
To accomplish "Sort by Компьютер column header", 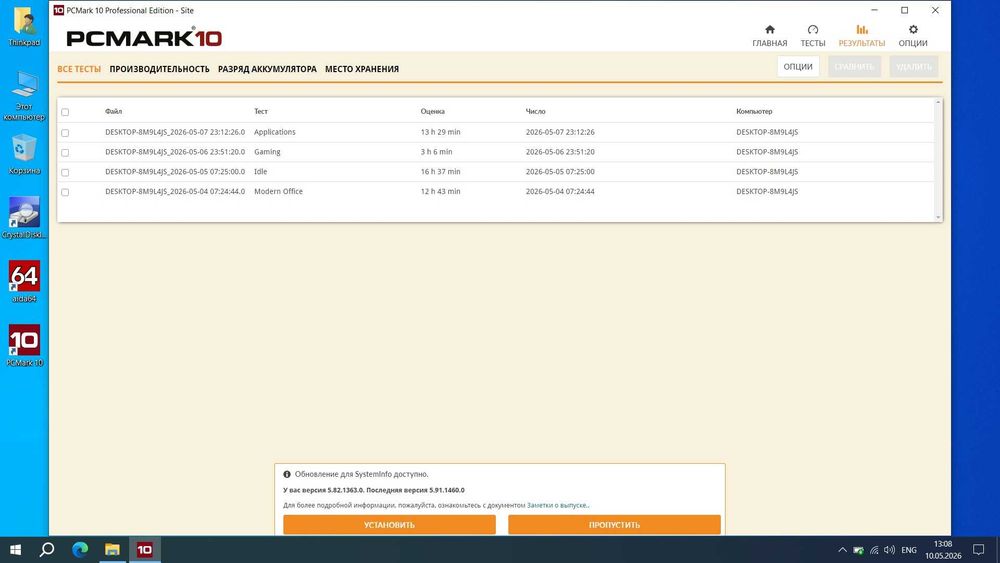I will tap(754, 111).
